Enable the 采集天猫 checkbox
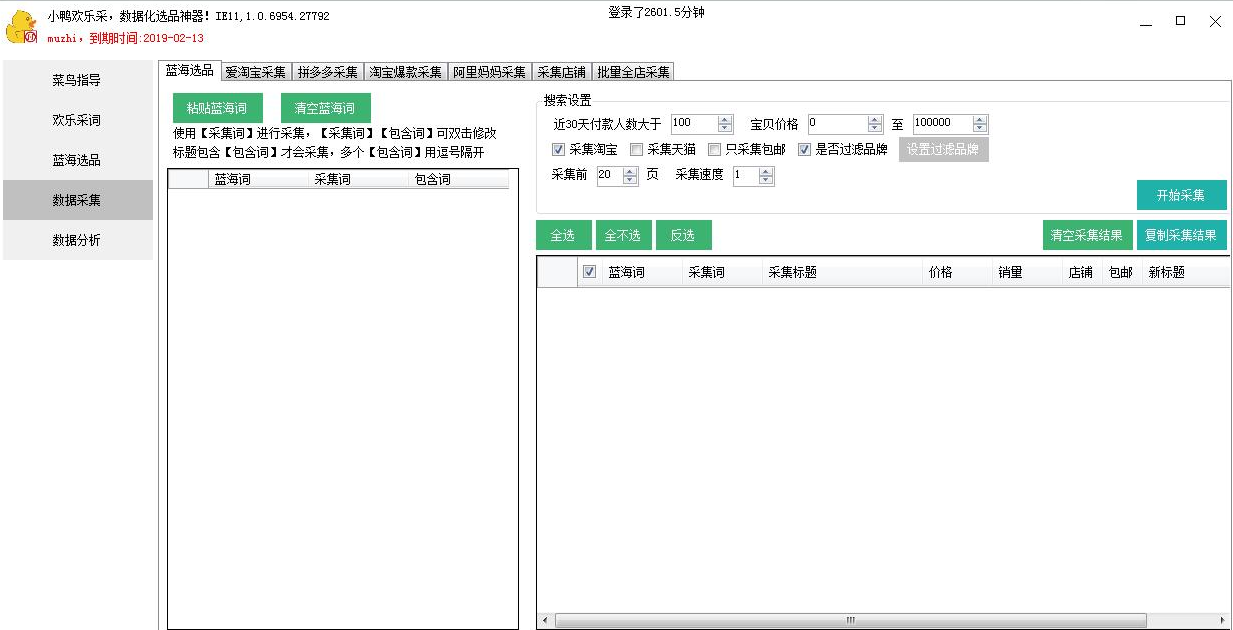 click(x=637, y=150)
